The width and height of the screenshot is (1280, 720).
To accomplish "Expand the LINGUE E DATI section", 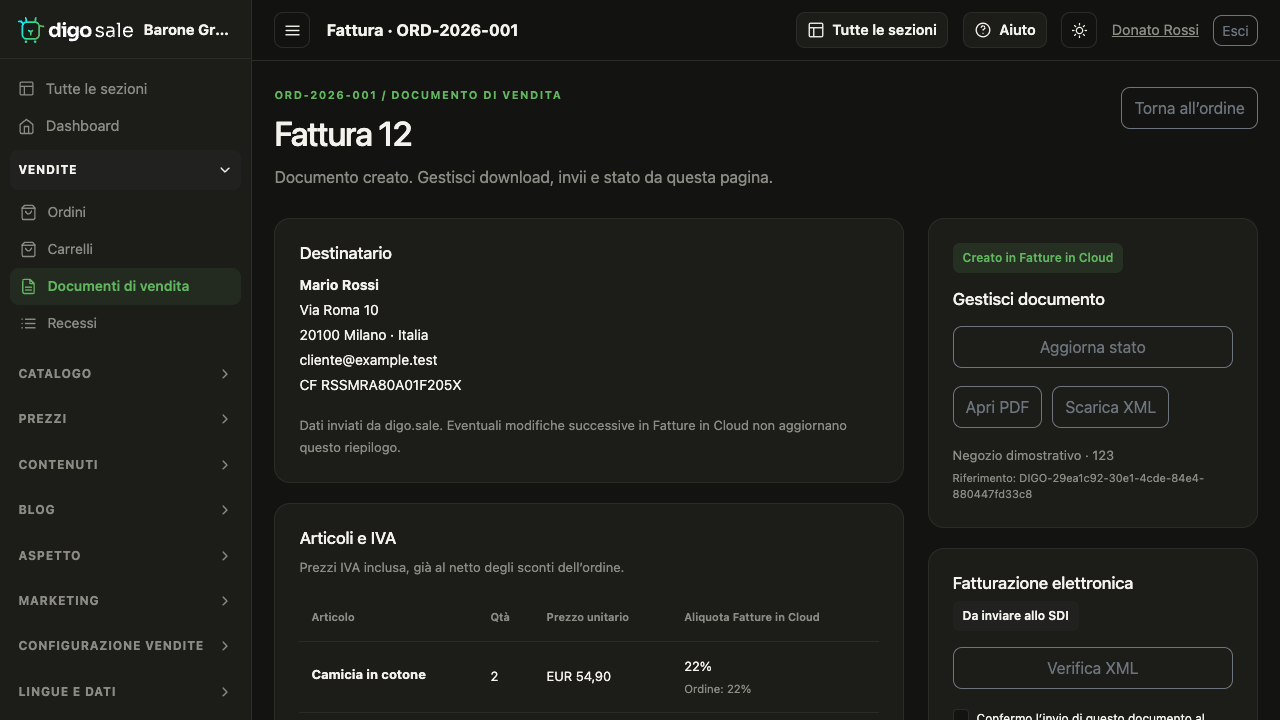I will 125,692.
